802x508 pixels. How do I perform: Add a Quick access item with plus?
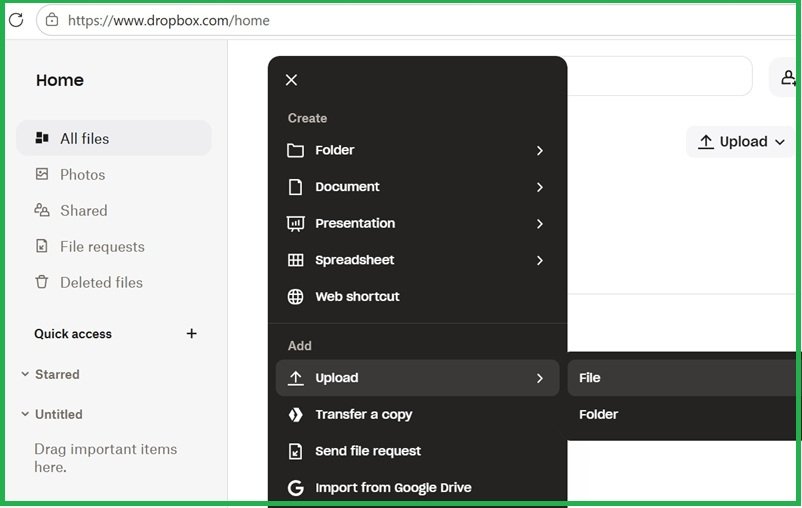click(x=191, y=334)
